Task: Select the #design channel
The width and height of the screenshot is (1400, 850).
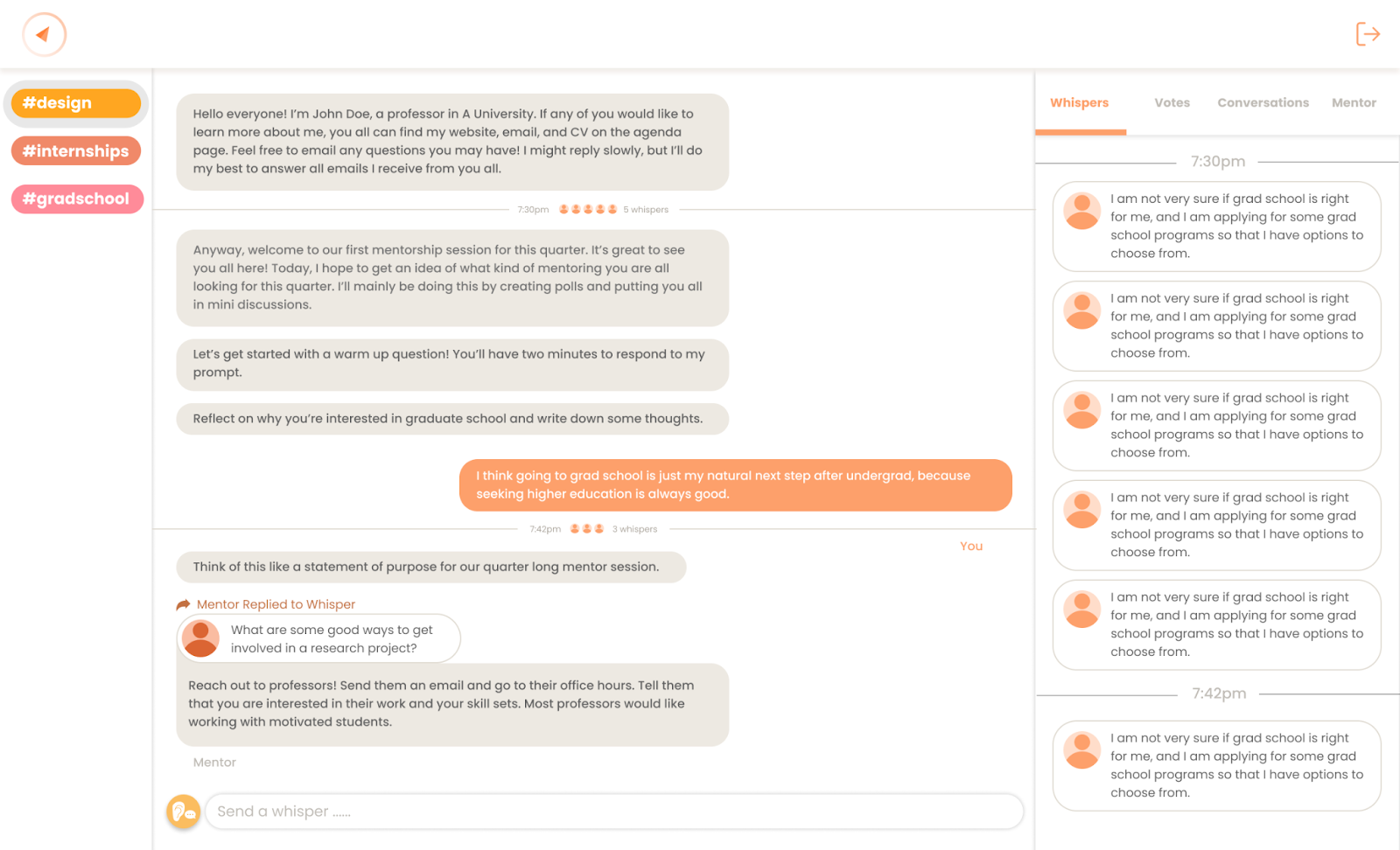Action: tap(76, 103)
